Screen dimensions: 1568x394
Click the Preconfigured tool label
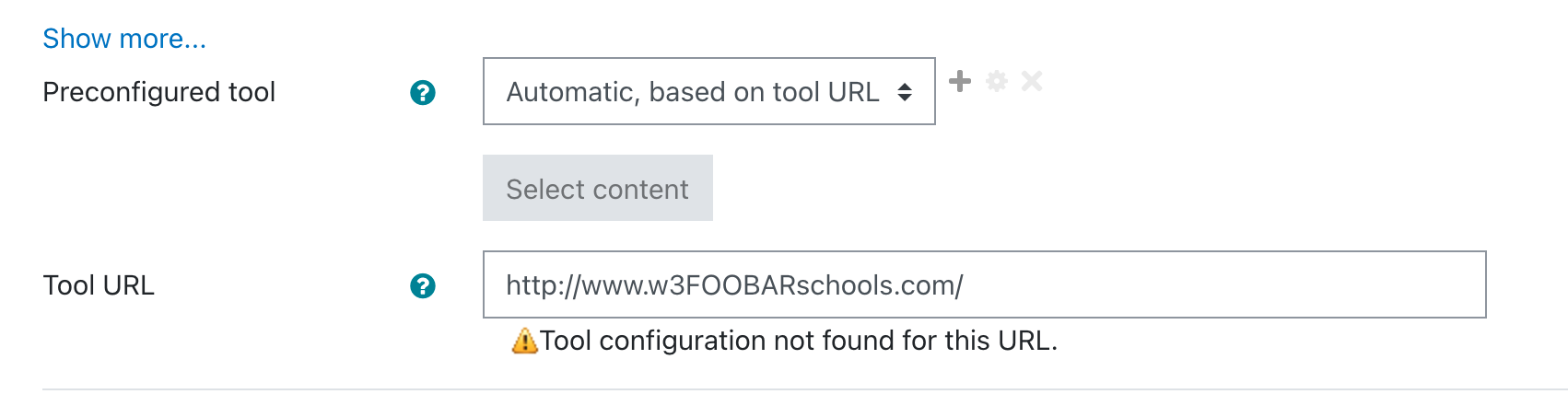pyautogui.click(x=159, y=92)
